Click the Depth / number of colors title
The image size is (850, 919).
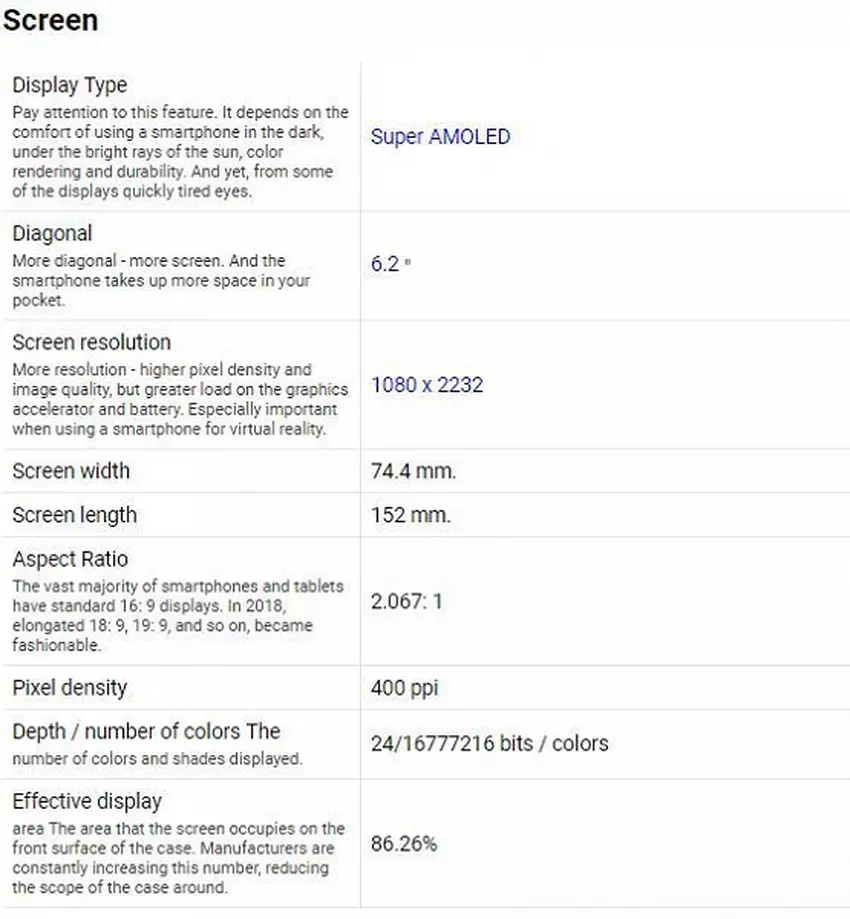tap(146, 732)
